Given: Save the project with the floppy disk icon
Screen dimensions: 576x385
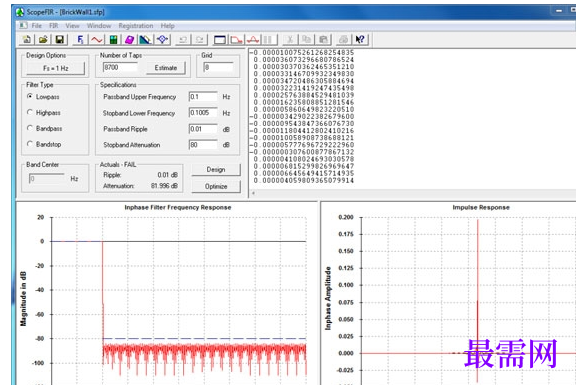Looking at the screenshot, I should click(60, 39).
